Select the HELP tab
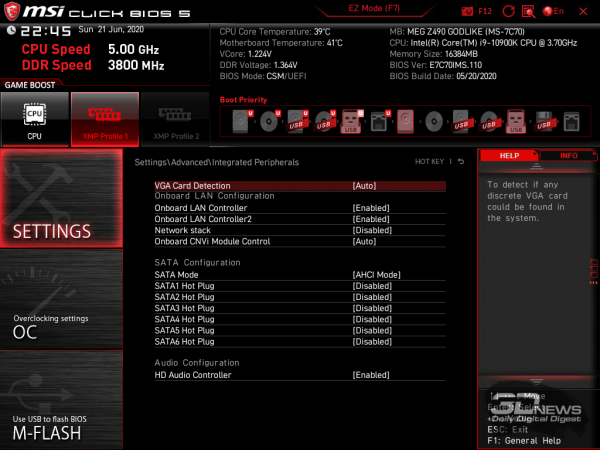 click(x=509, y=156)
